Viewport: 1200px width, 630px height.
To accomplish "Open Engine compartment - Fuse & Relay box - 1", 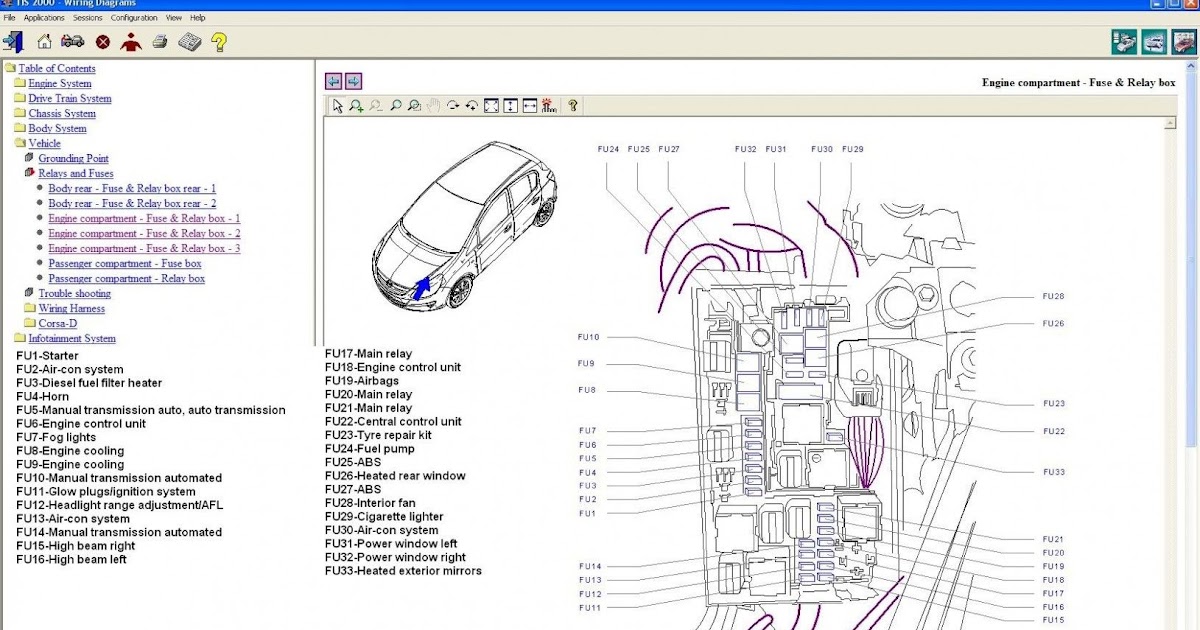I will [x=144, y=218].
